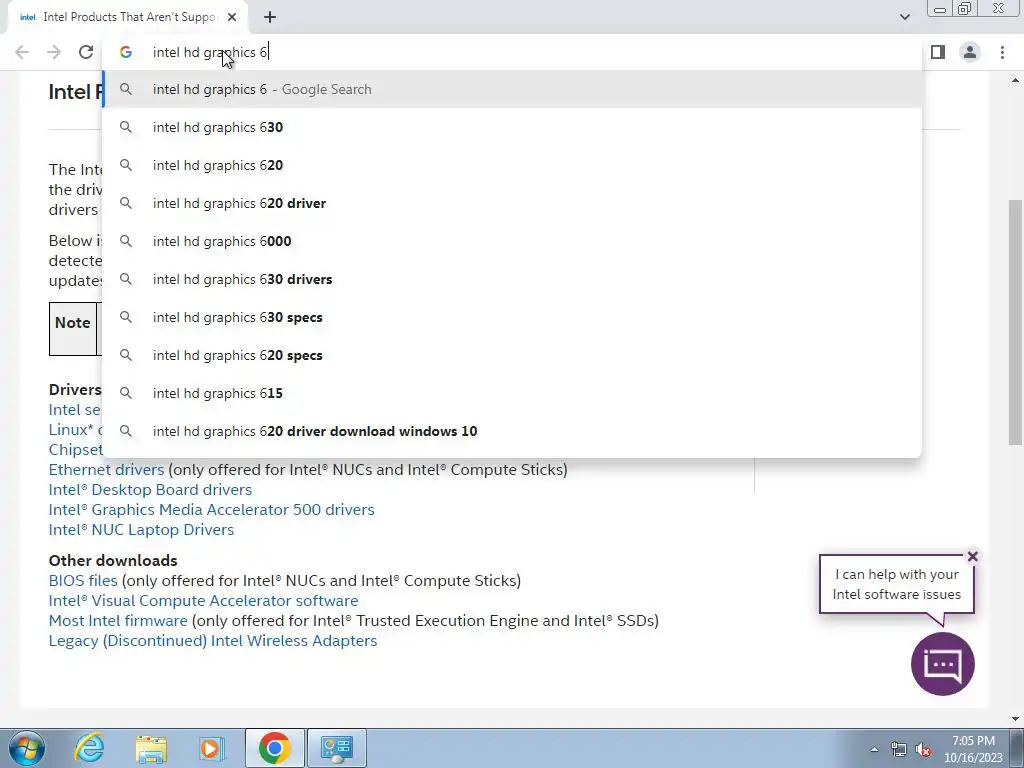This screenshot has width=1024, height=768.
Task: Click search icon beside 'intel hd graphics 630'
Action: 125,127
